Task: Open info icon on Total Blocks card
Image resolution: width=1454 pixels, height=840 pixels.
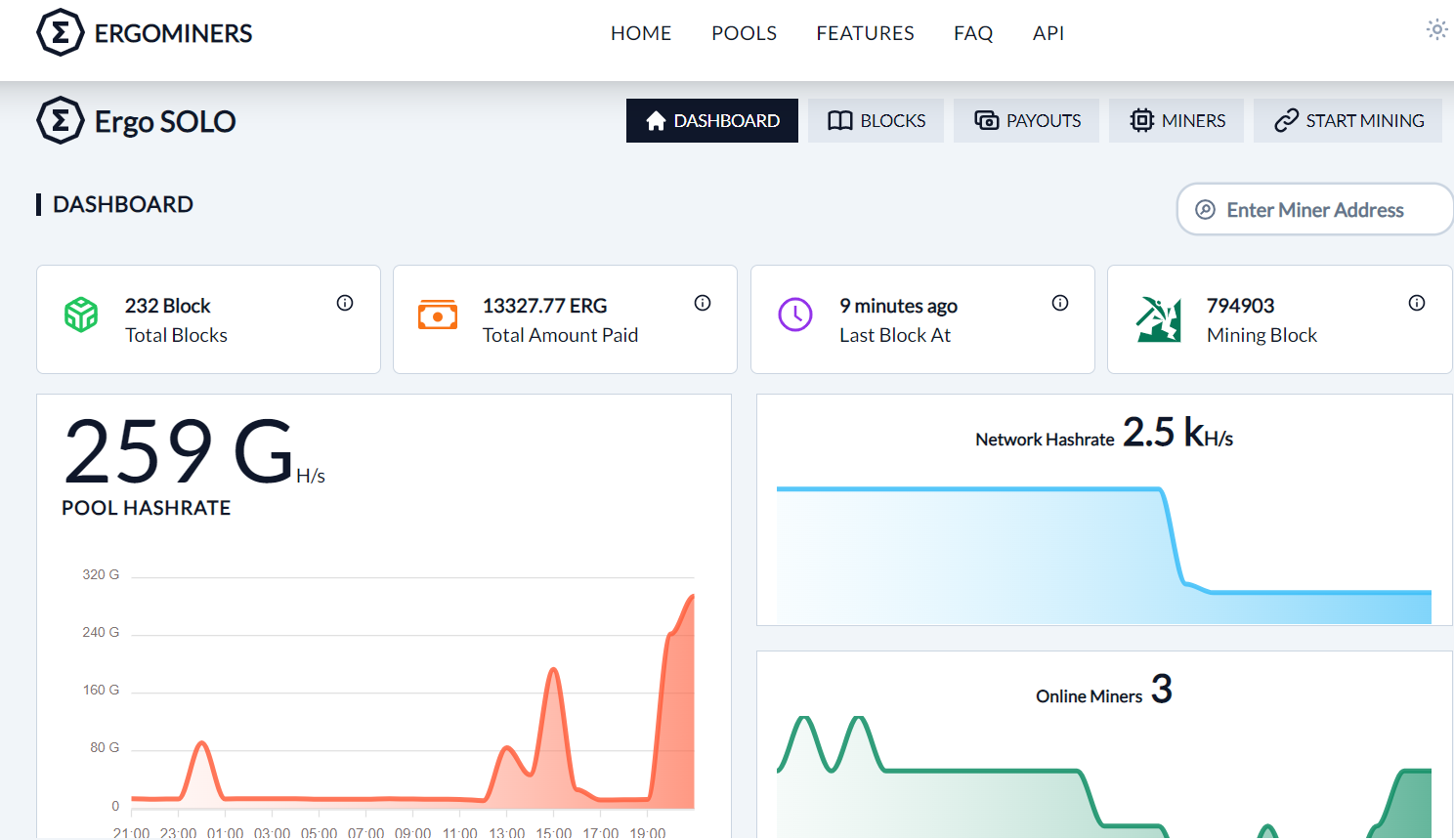Action: (x=345, y=303)
